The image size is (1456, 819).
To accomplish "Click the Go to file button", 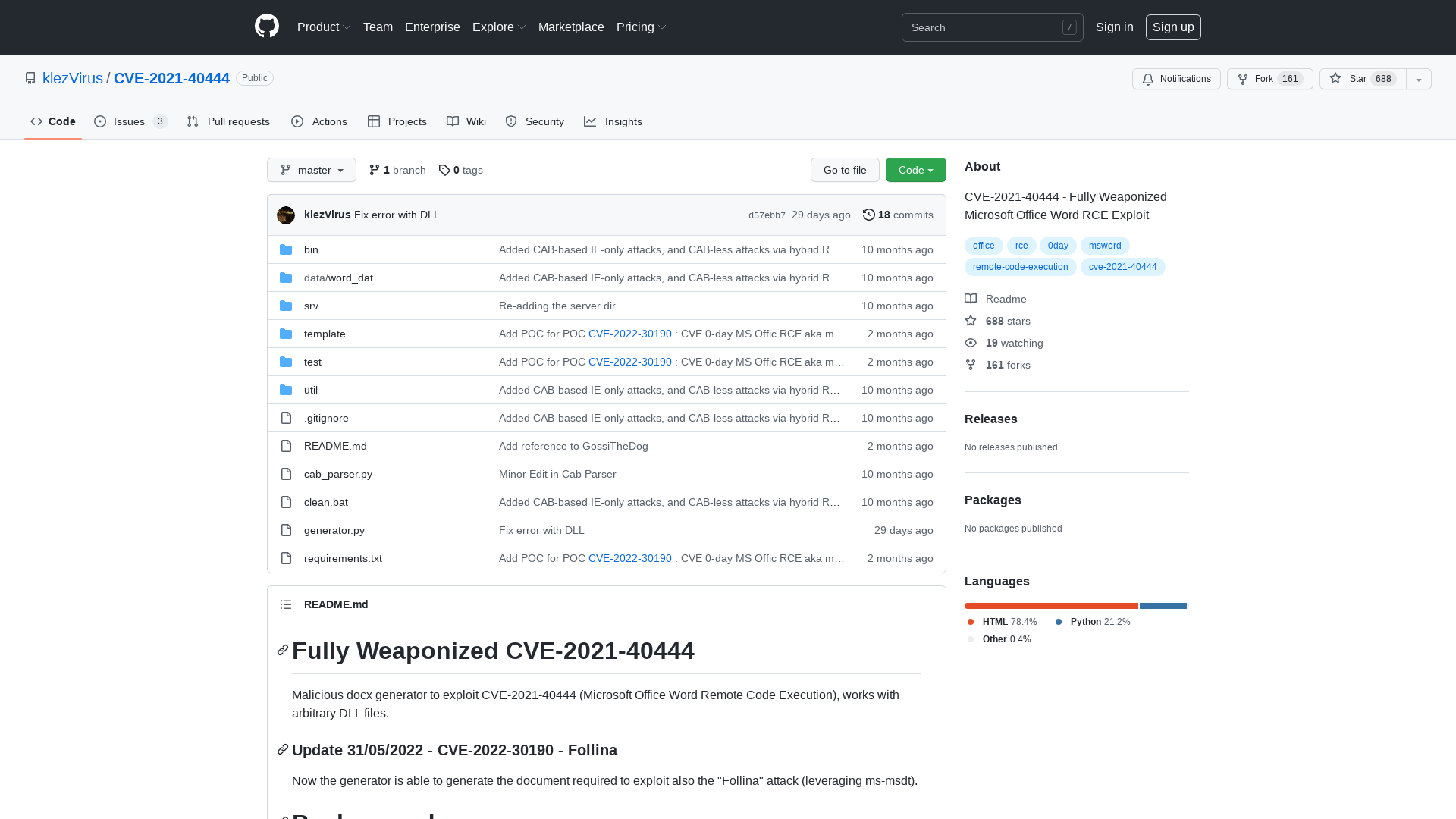I will pos(845,170).
